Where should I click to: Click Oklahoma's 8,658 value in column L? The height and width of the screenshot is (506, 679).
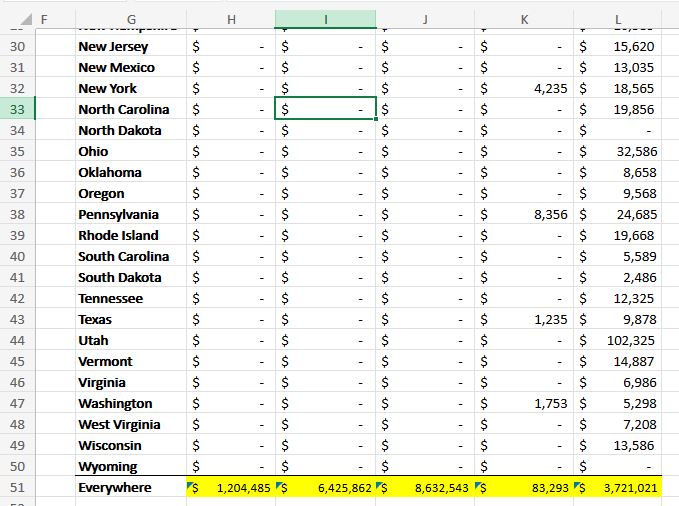click(618, 172)
